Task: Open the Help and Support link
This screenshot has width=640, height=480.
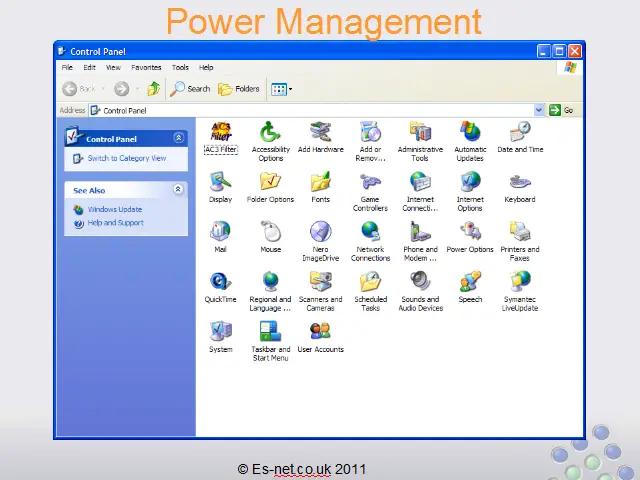Action: tap(116, 223)
